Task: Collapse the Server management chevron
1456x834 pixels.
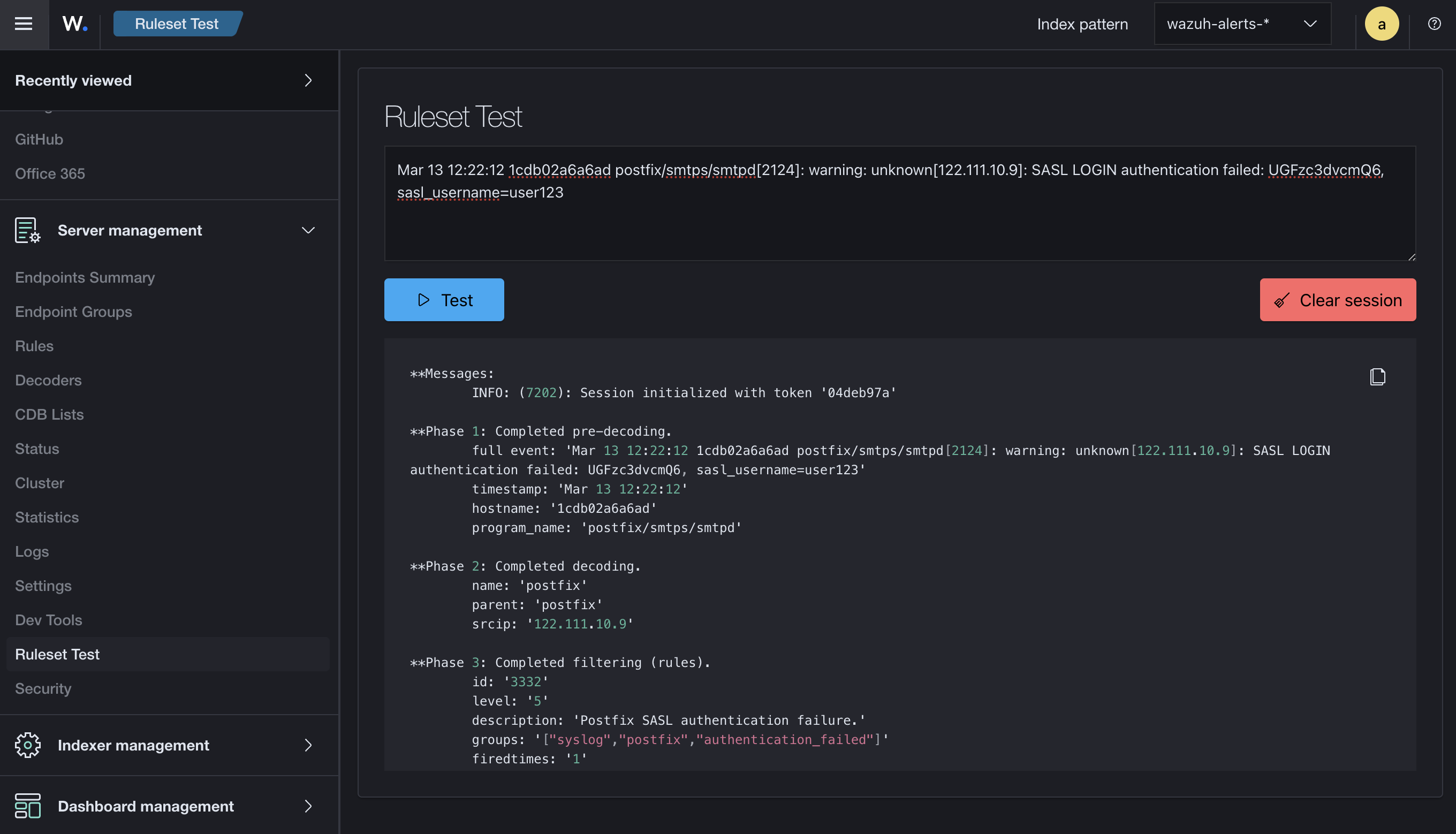Action: (308, 230)
